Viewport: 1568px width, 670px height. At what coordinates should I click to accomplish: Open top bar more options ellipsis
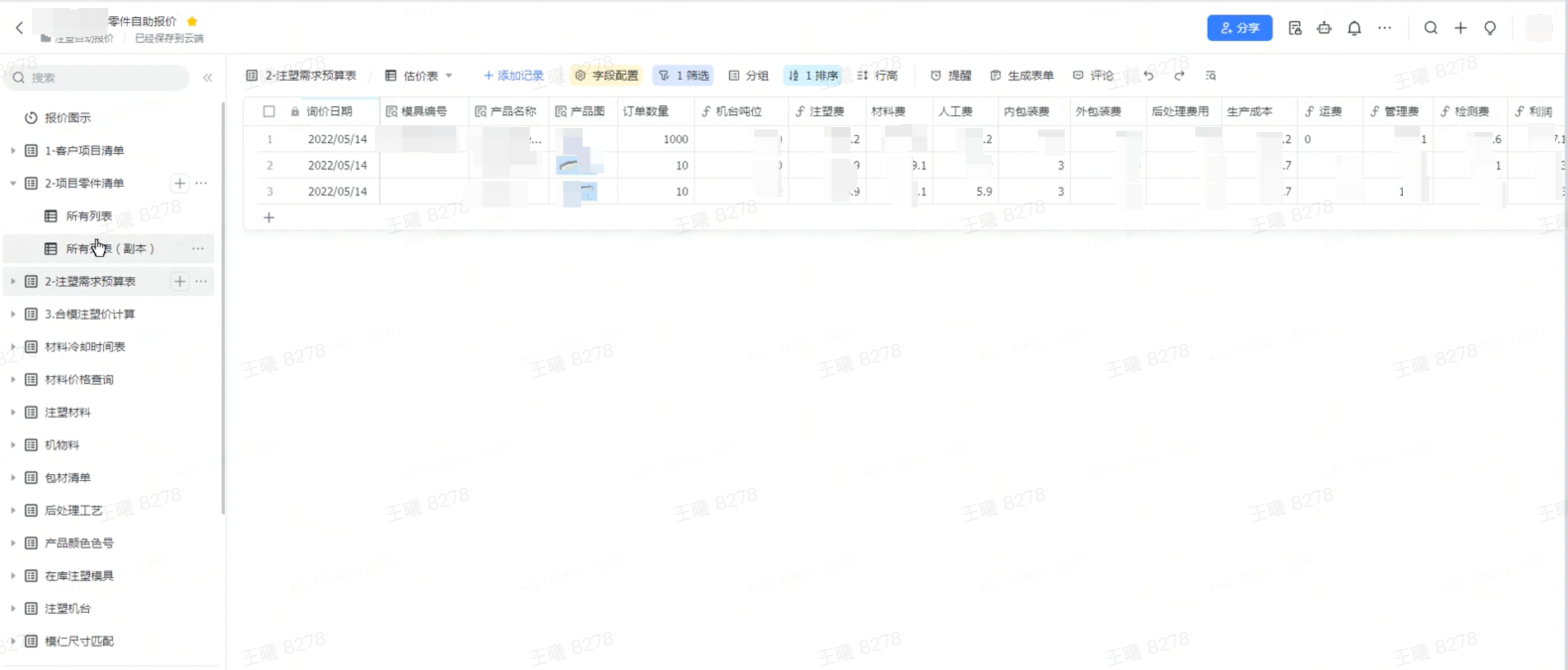[1384, 28]
